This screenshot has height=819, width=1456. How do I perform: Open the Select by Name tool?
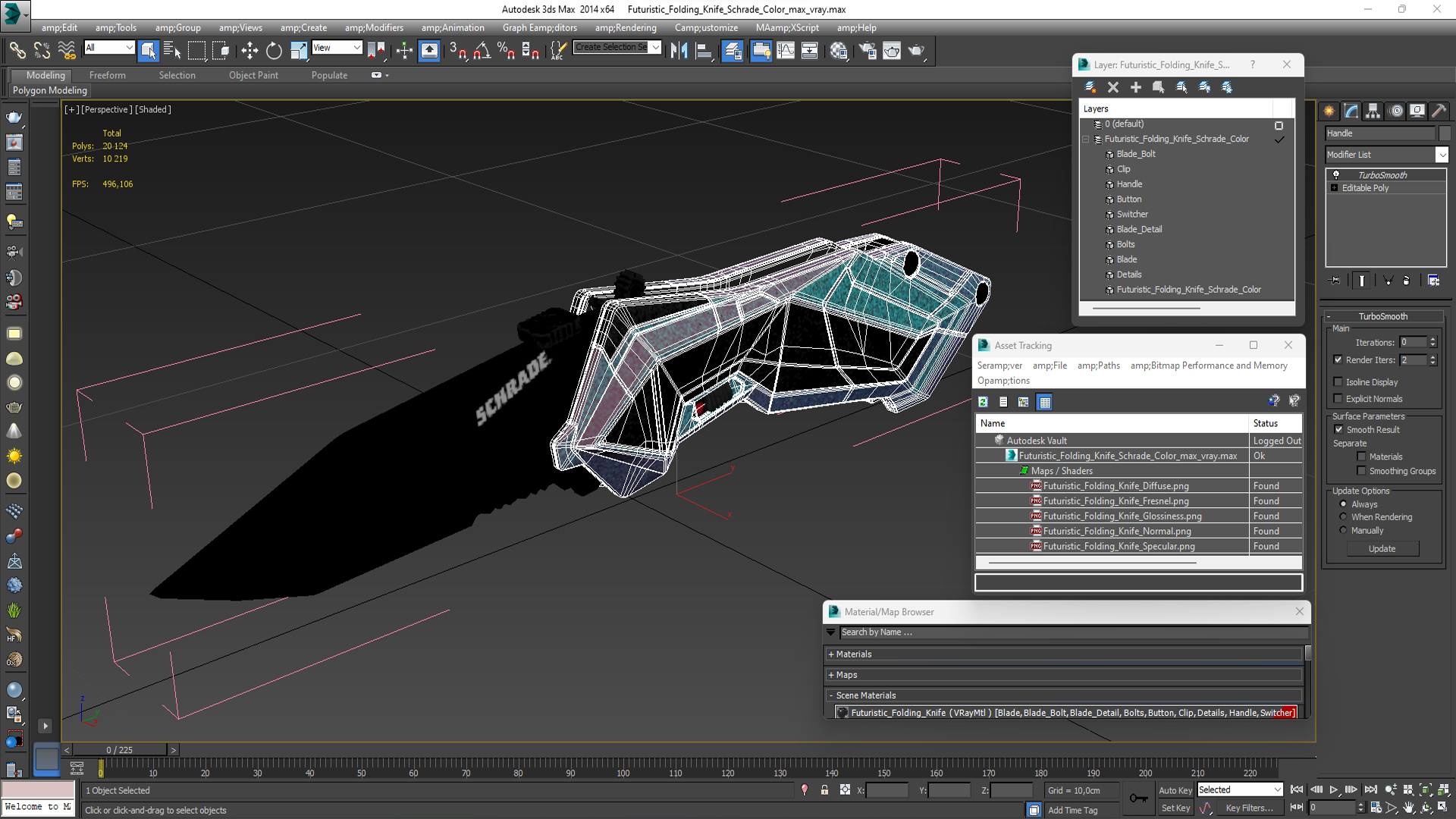[x=172, y=51]
